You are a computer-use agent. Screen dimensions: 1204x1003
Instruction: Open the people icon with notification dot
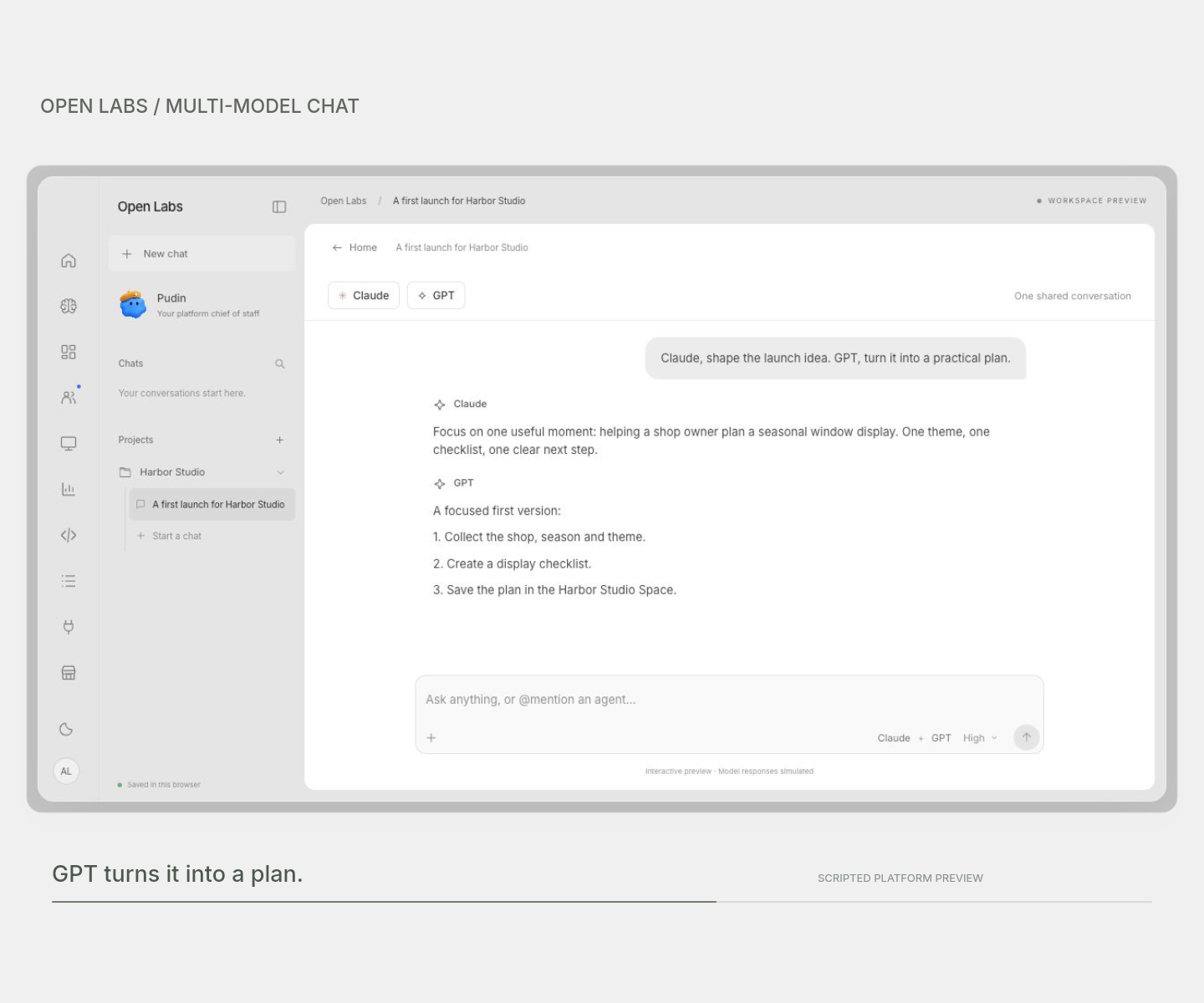coord(69,398)
